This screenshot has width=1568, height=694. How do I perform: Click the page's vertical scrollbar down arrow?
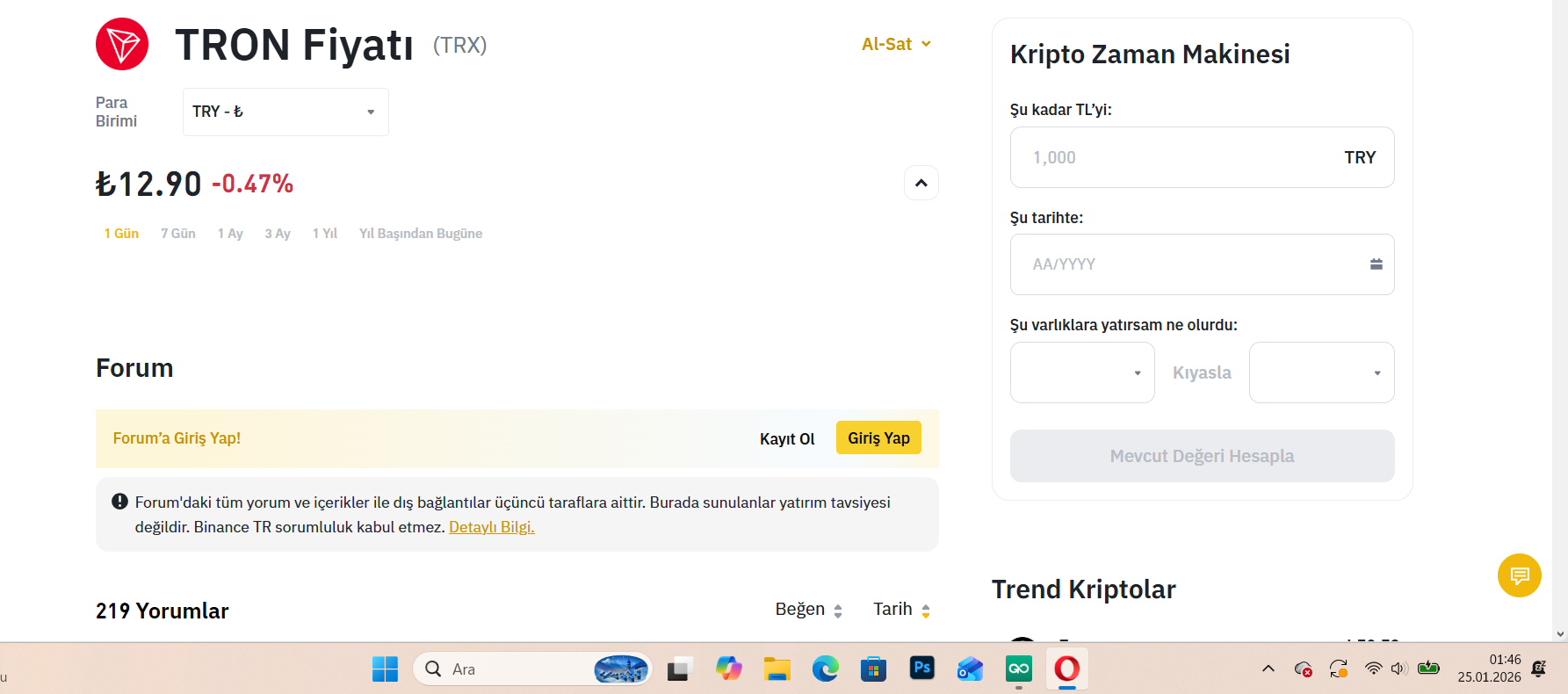click(1560, 633)
